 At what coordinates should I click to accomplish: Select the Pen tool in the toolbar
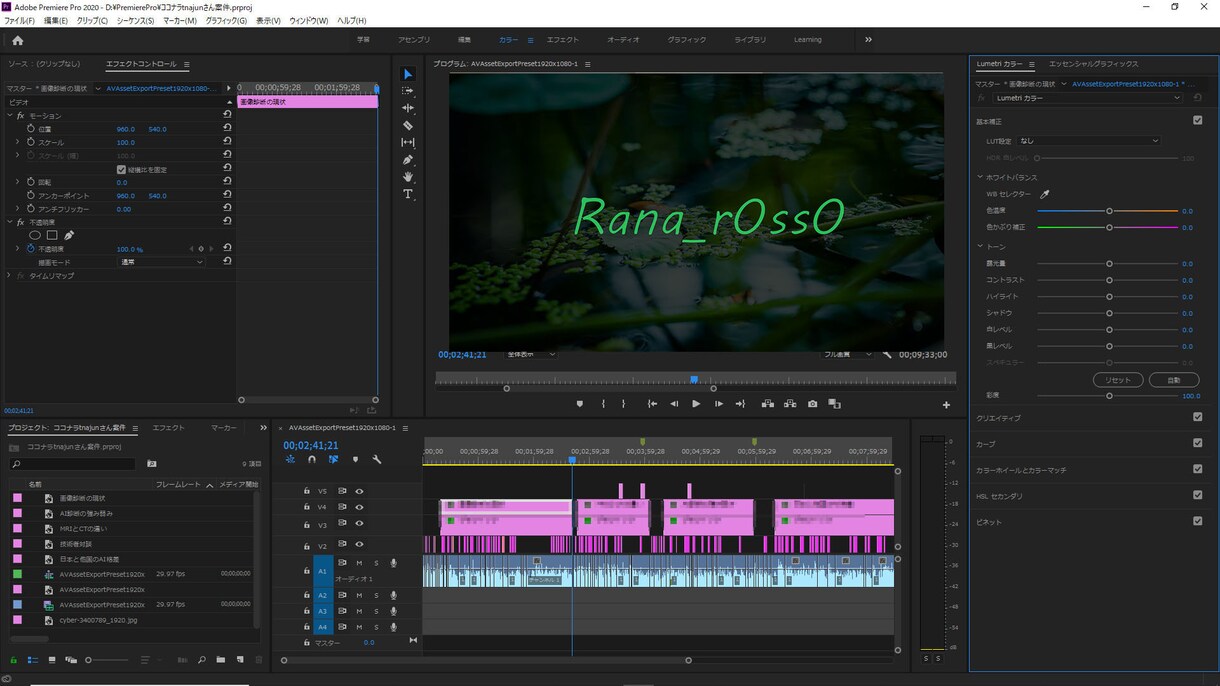point(408,160)
